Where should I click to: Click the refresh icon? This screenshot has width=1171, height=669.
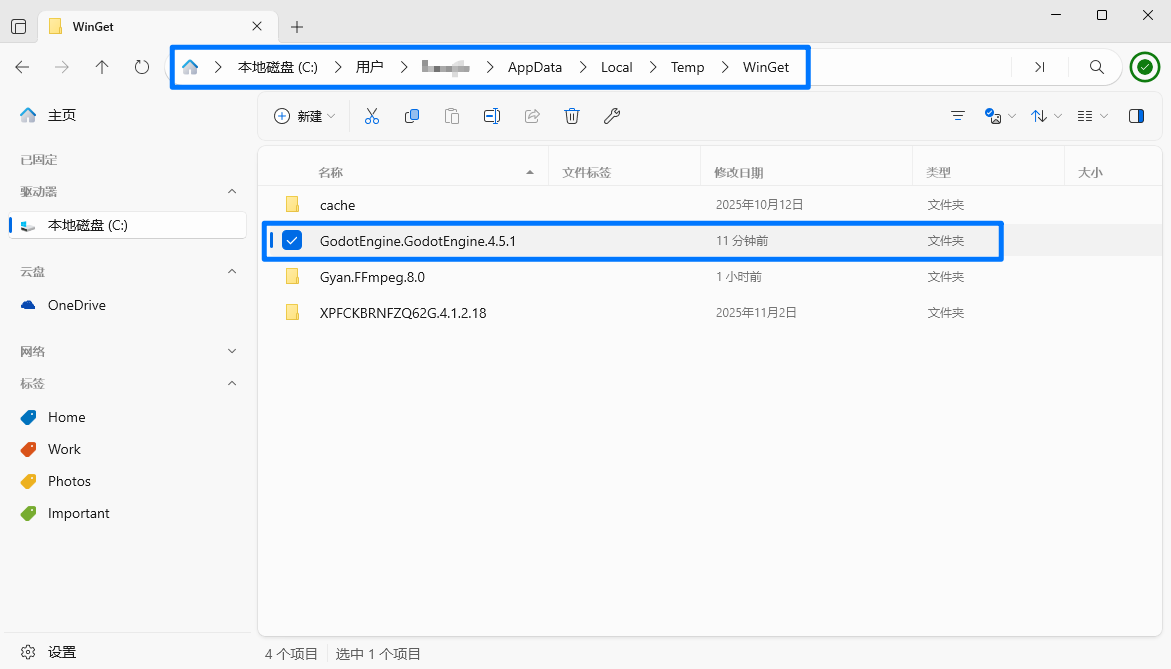pos(142,67)
